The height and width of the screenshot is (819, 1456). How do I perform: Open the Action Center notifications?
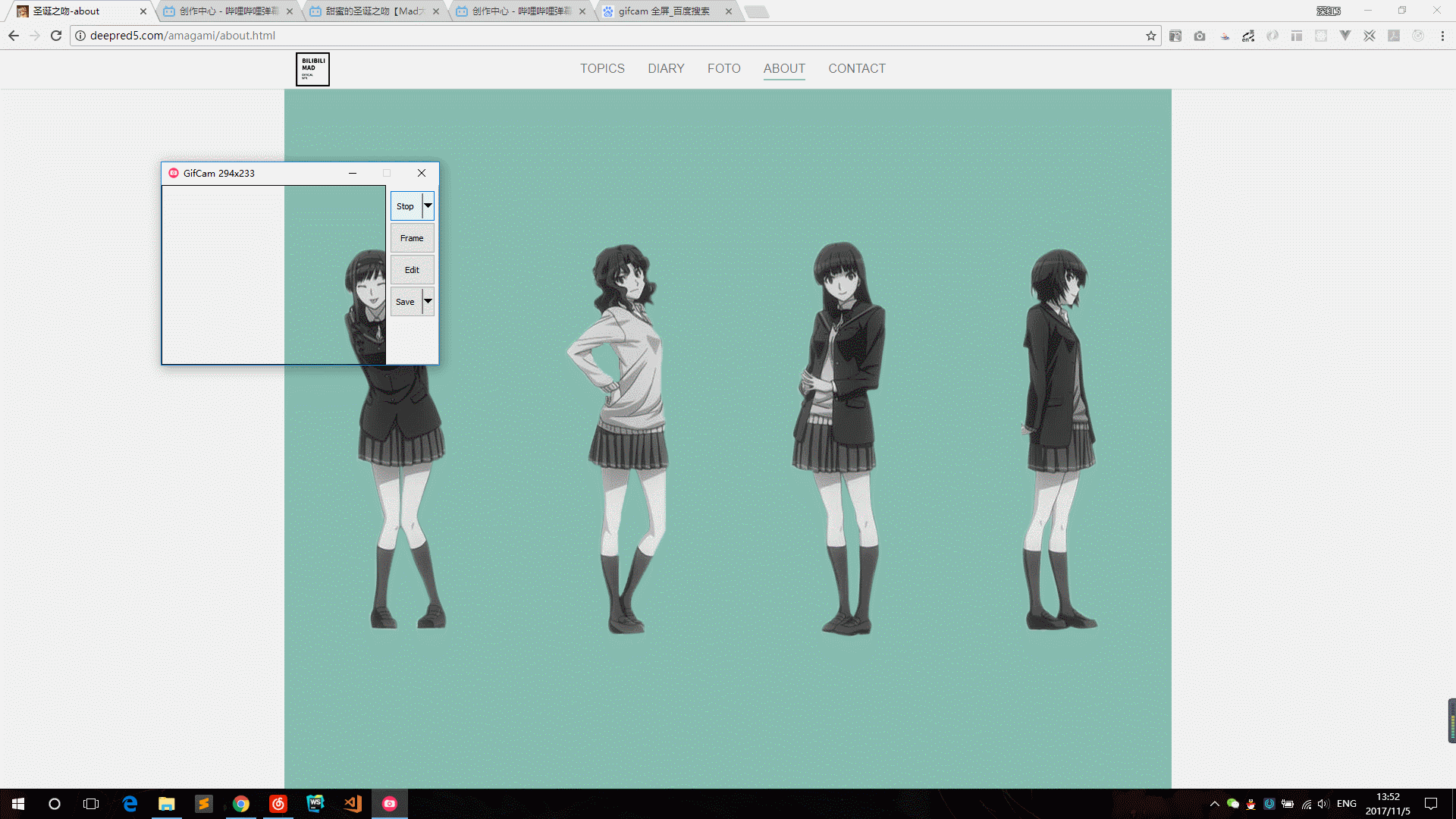tap(1431, 804)
